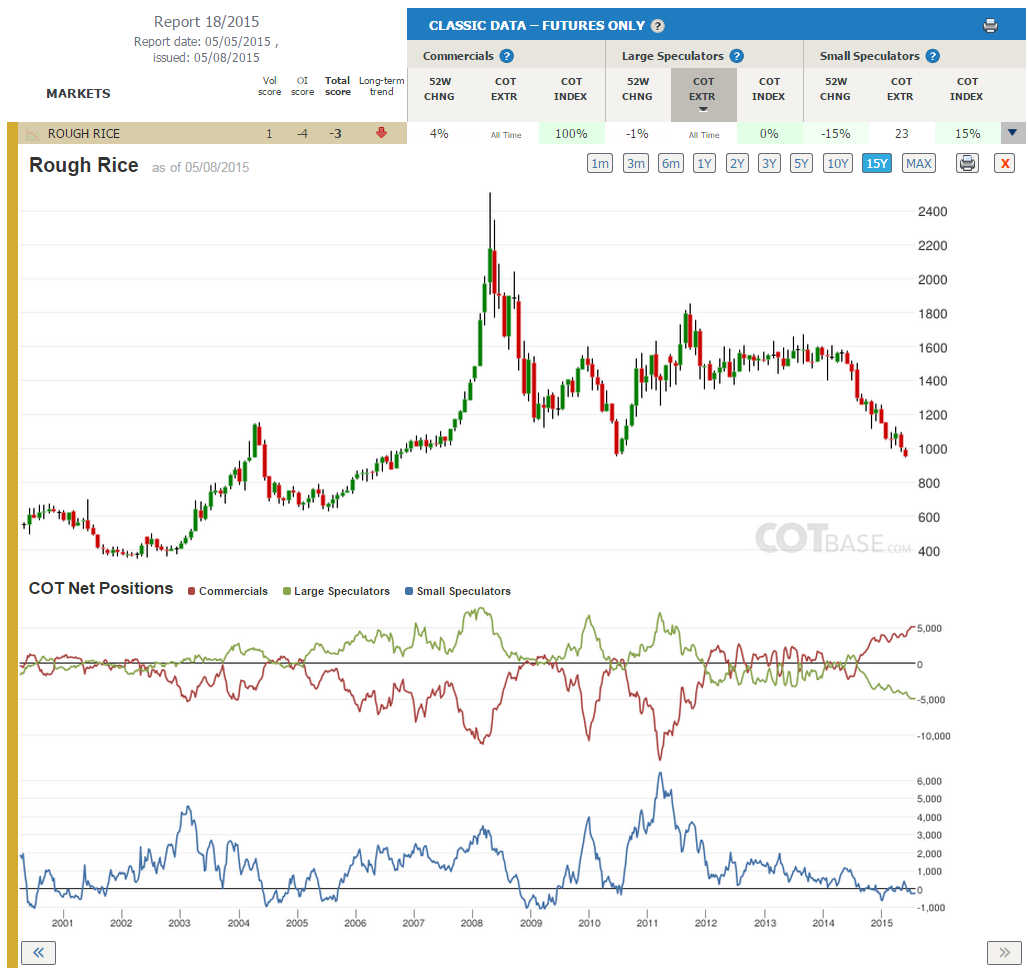Click the Large Speculators 0% COT index cell
Screen dimensions: 1028x968
[769, 134]
